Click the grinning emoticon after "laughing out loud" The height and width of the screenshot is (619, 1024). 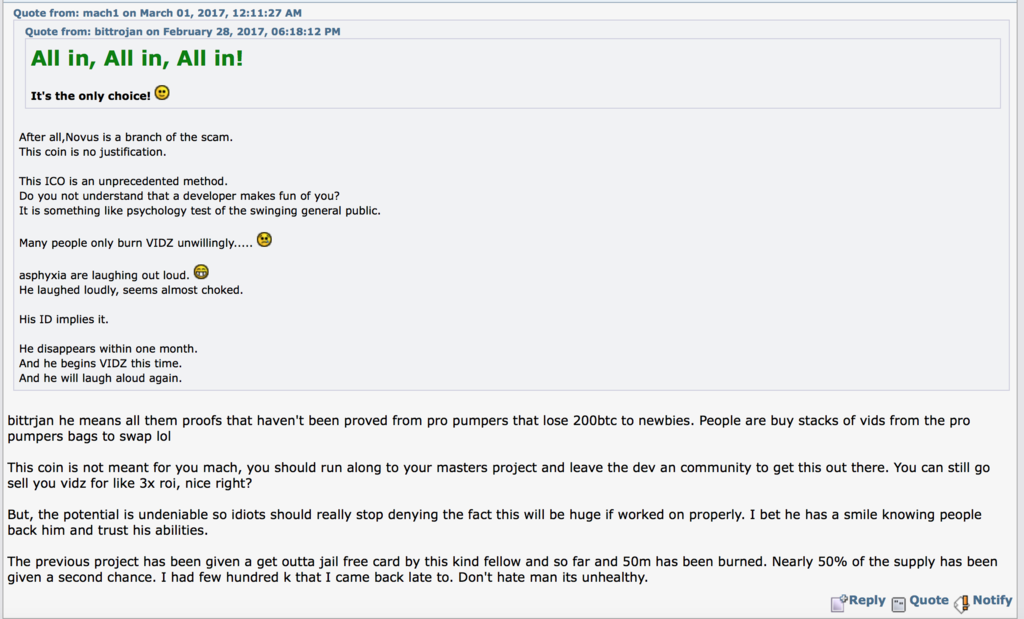tap(201, 272)
